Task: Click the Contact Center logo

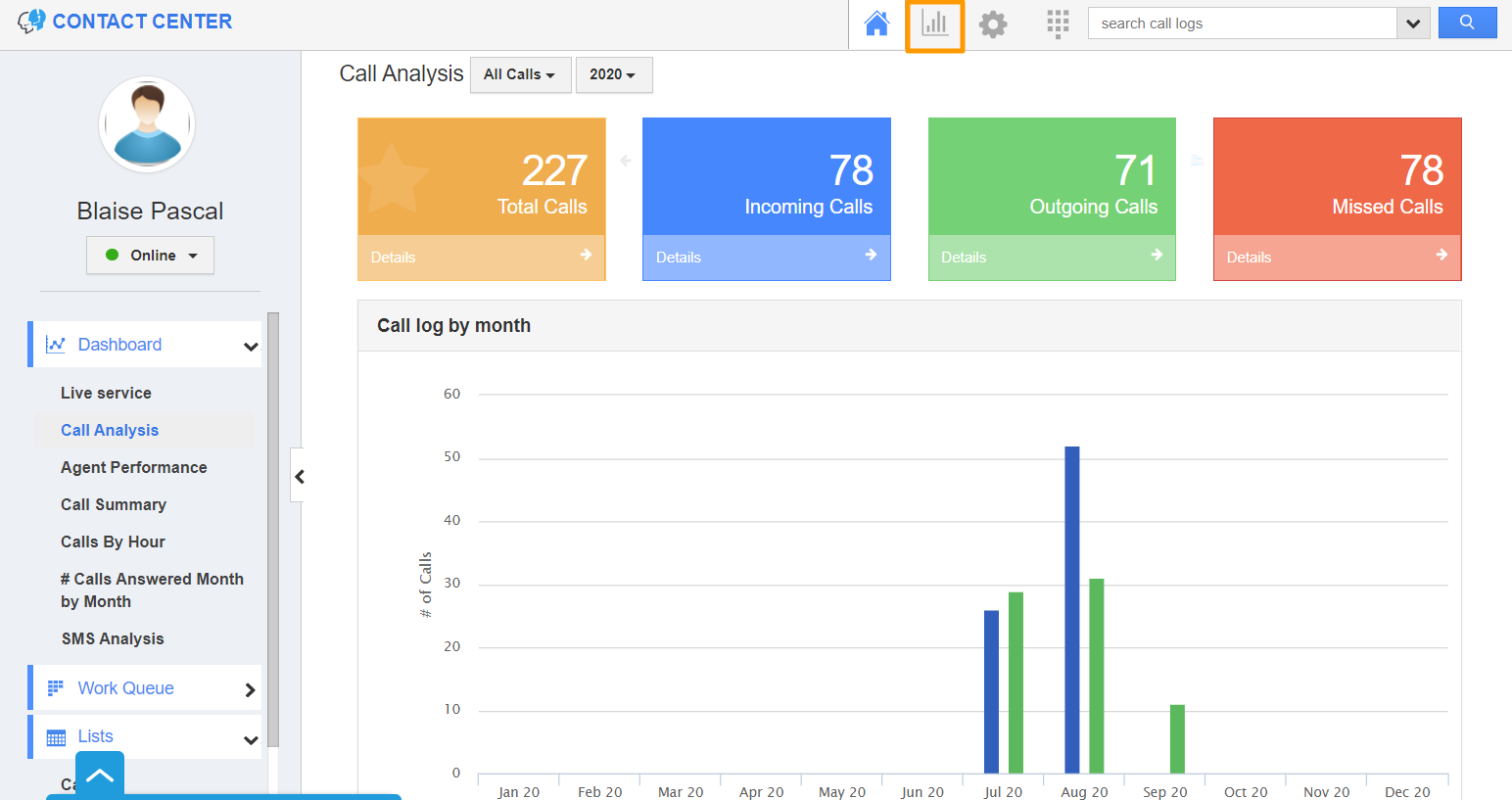Action: (x=124, y=21)
